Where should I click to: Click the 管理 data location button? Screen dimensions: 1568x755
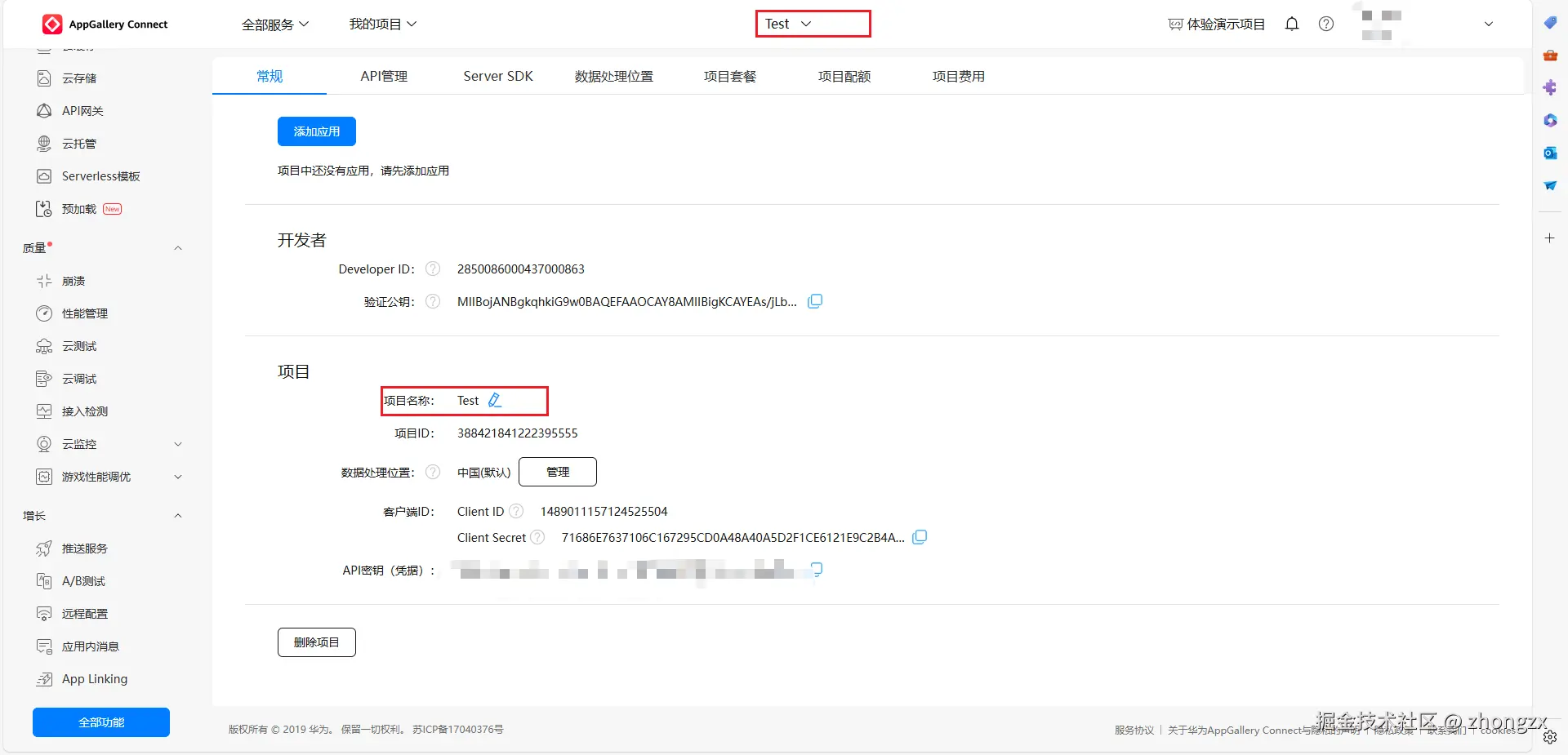pos(558,472)
